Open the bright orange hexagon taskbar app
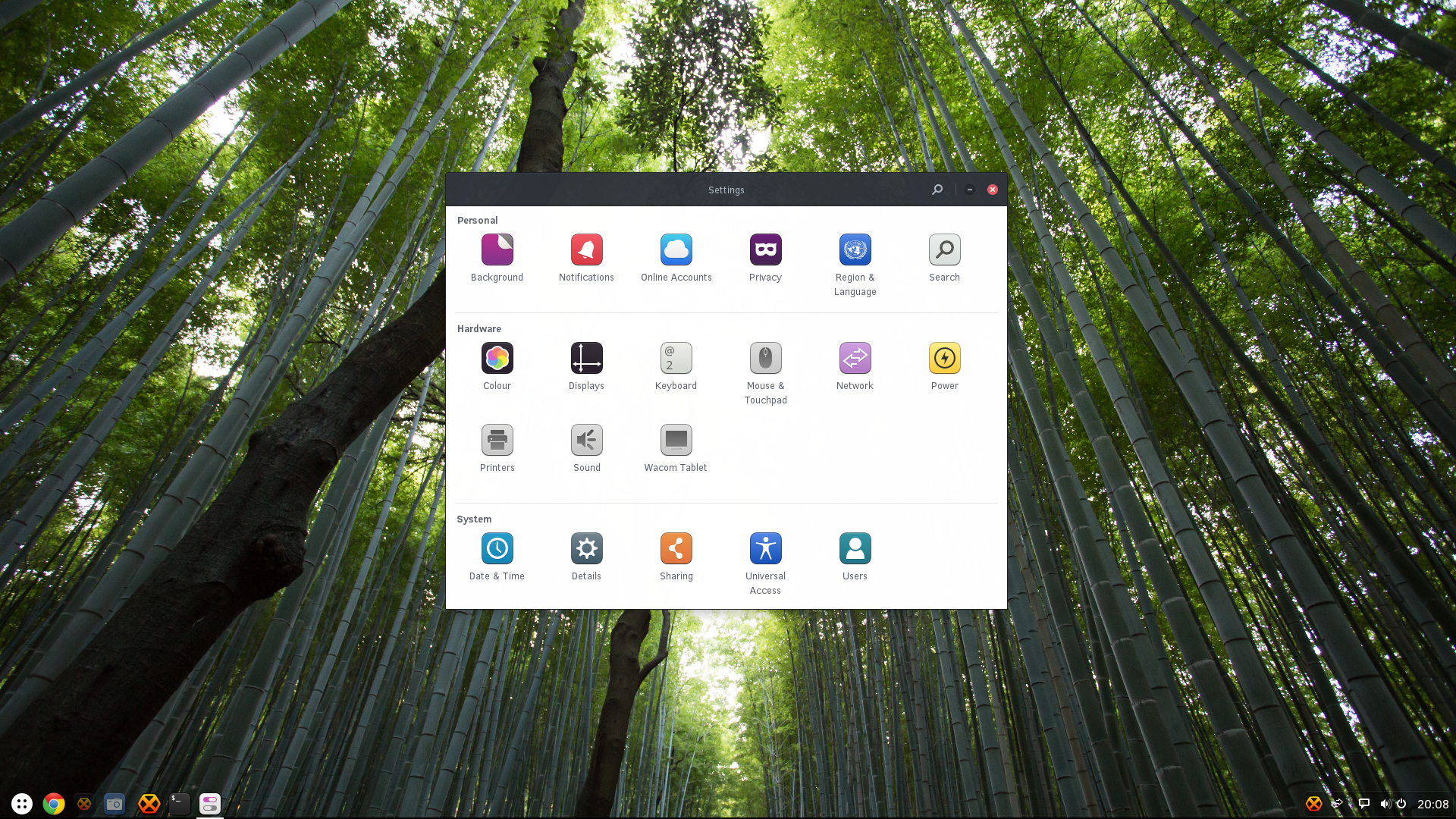Viewport: 1456px width, 819px height. point(149,804)
